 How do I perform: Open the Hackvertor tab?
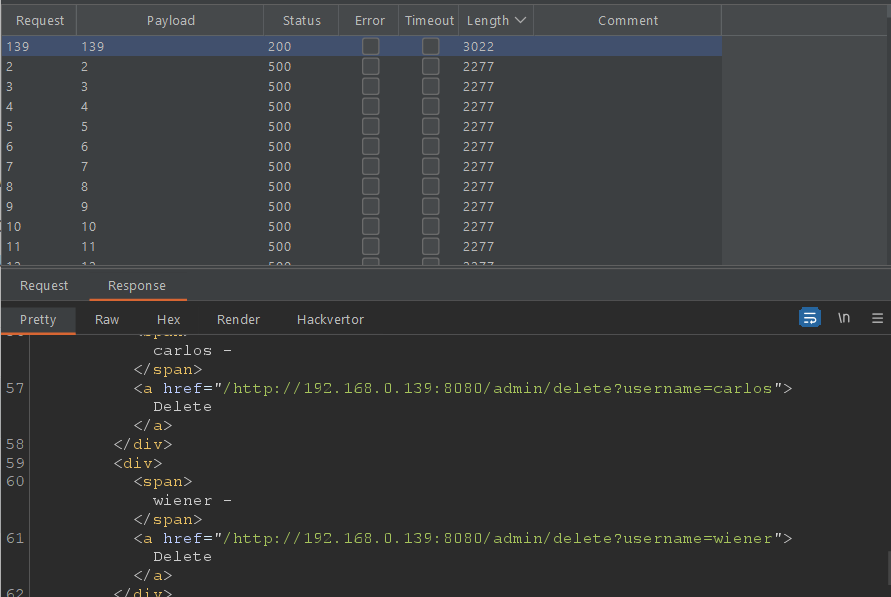330,320
